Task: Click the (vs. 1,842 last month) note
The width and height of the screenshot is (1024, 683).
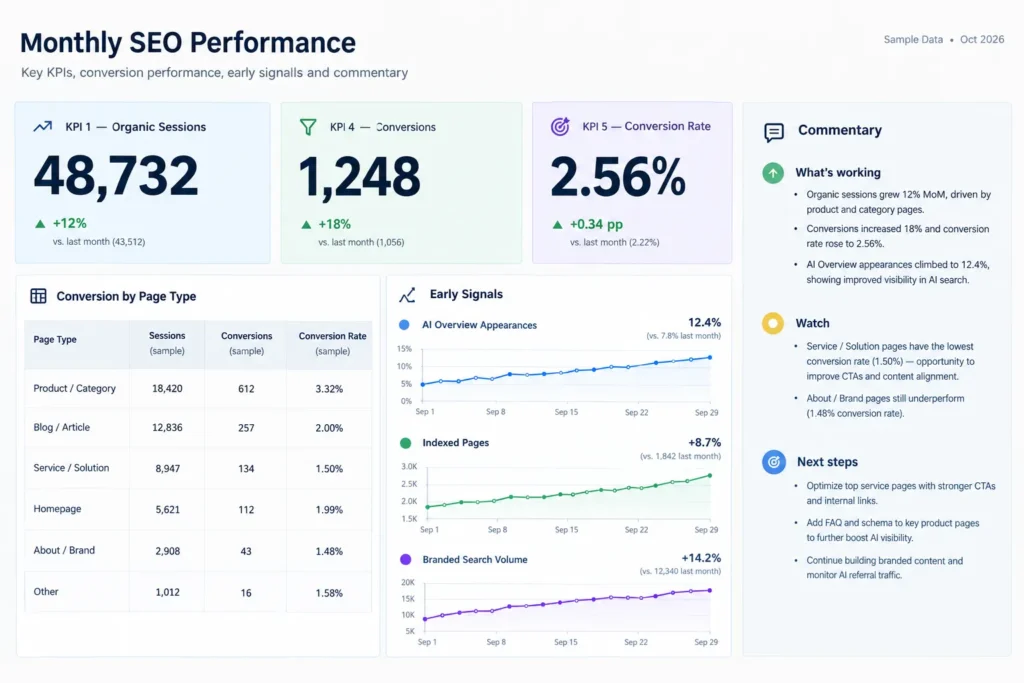Action: 680,456
